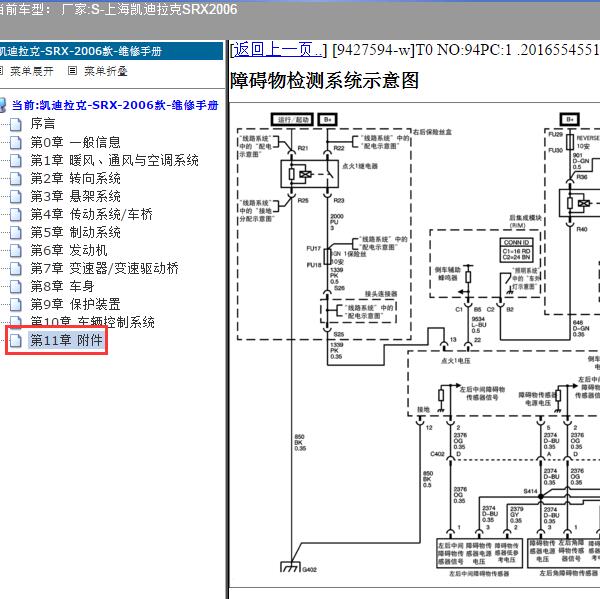Click 菜单展开 to expand the menu
This screenshot has width=600, height=599.
pyautogui.click(x=32, y=71)
